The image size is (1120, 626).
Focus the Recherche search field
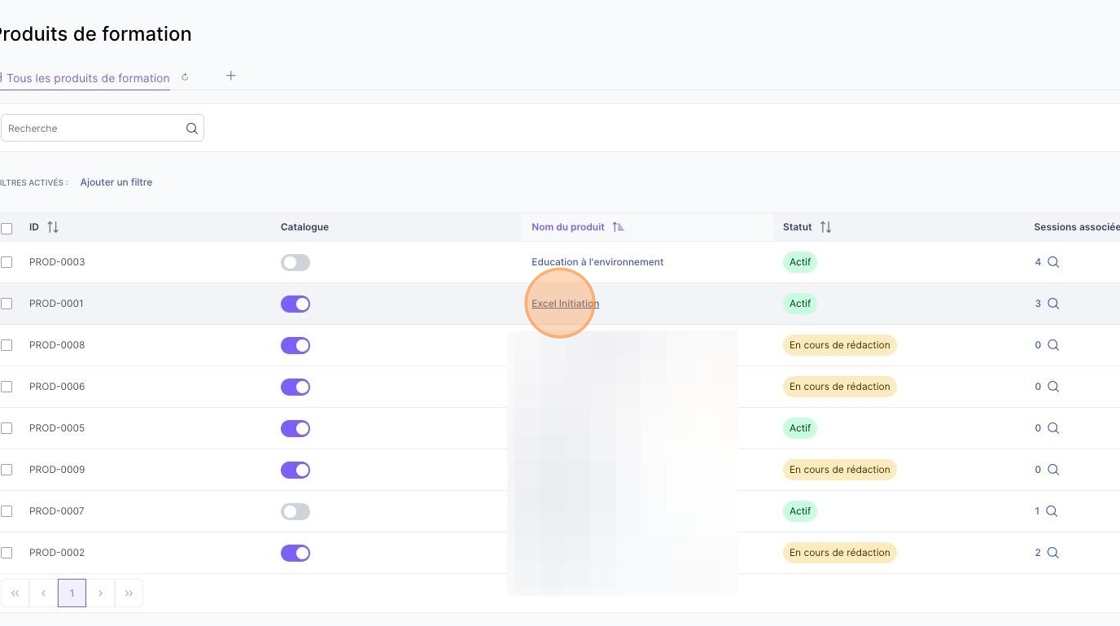pos(94,129)
